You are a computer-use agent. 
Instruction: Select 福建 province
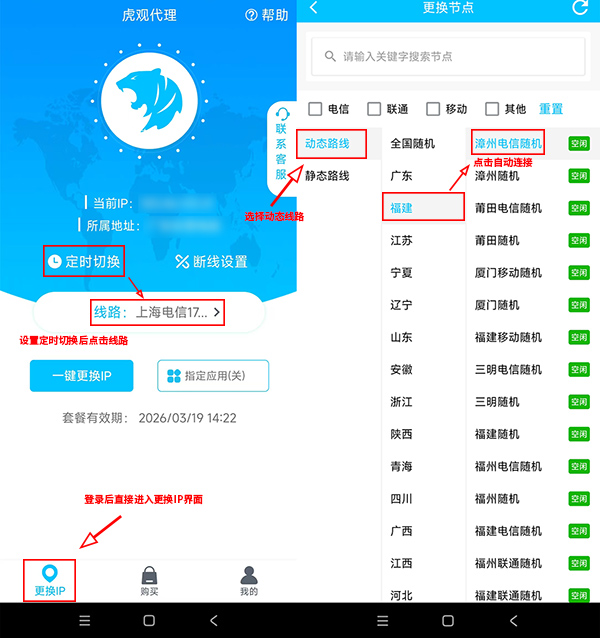tap(401, 208)
